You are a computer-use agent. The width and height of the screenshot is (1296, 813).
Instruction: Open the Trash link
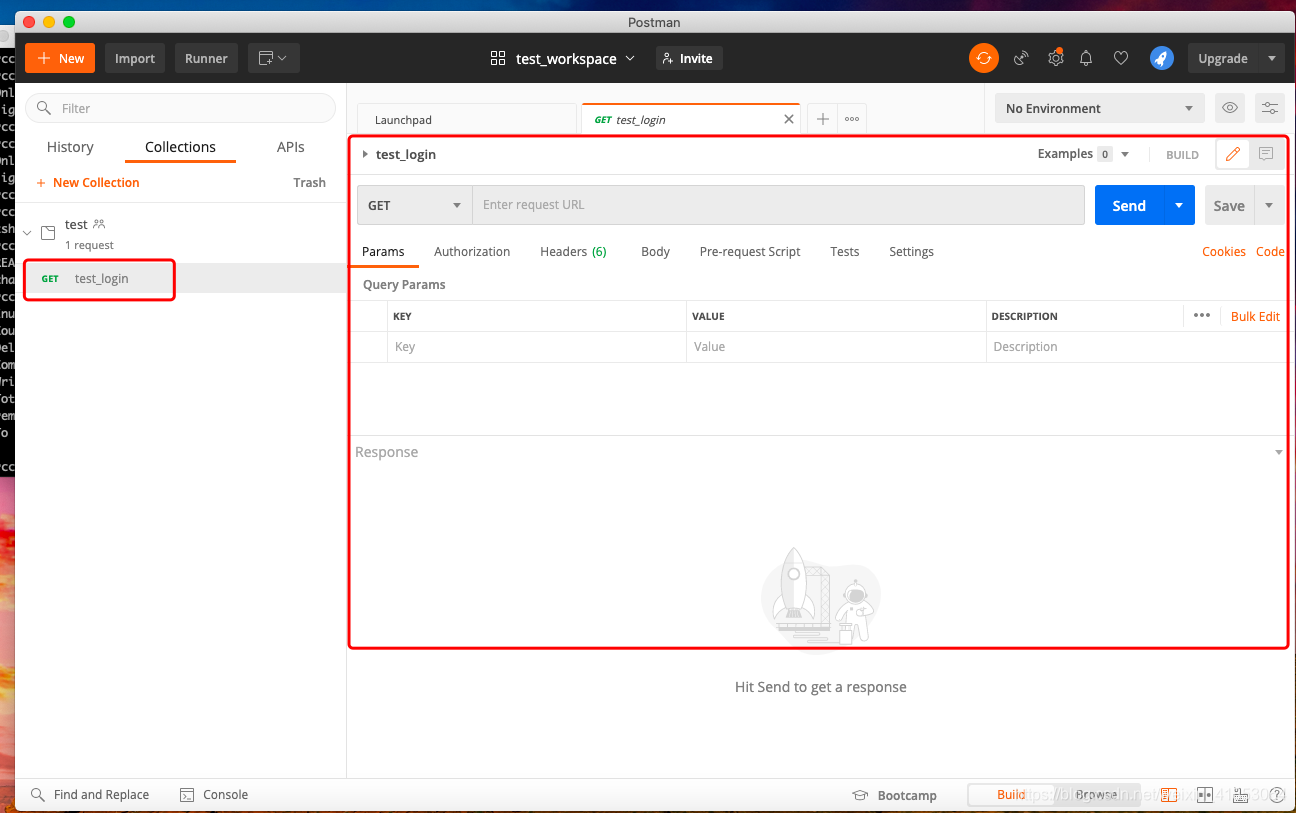point(309,183)
